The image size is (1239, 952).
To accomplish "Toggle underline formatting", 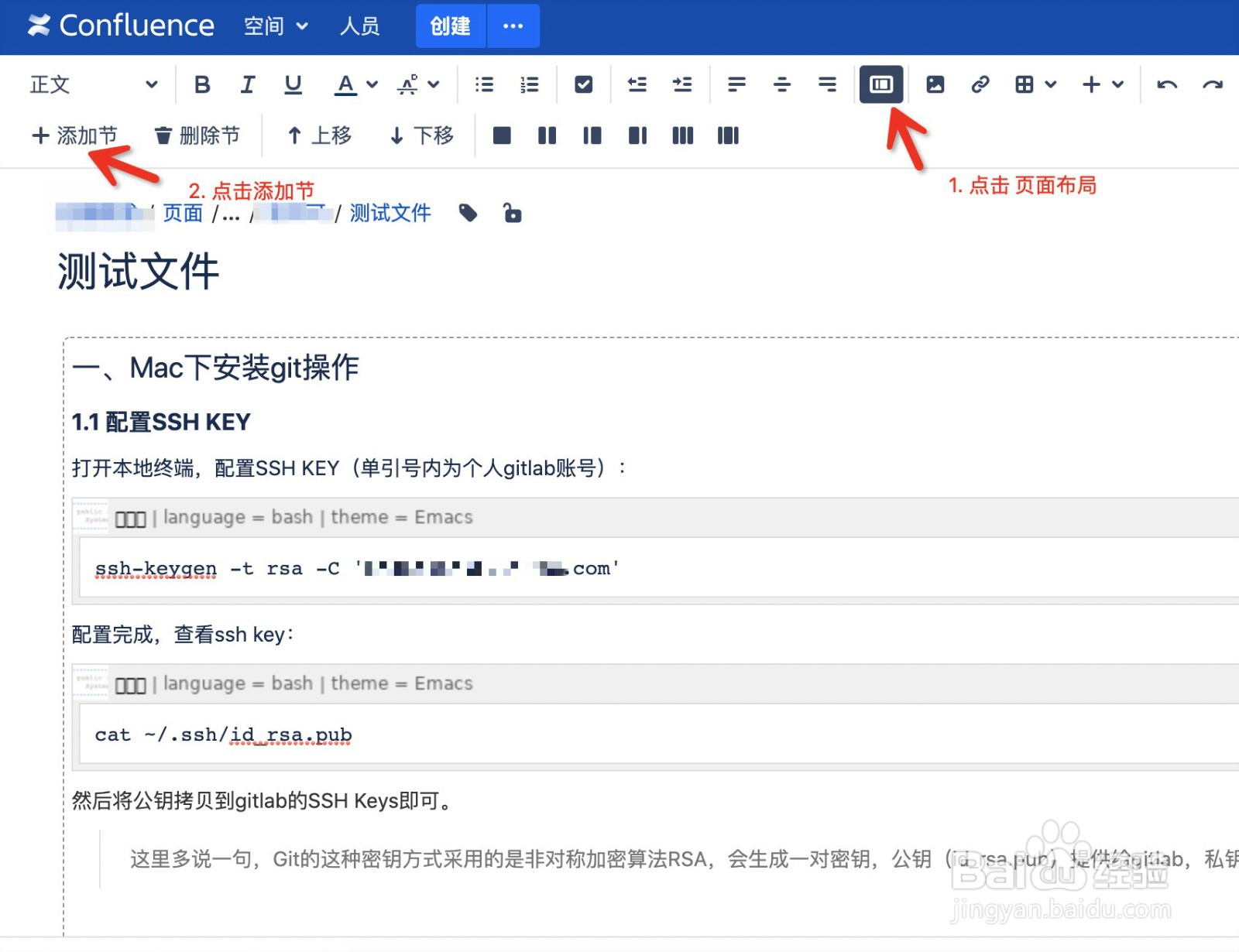I will (x=292, y=84).
